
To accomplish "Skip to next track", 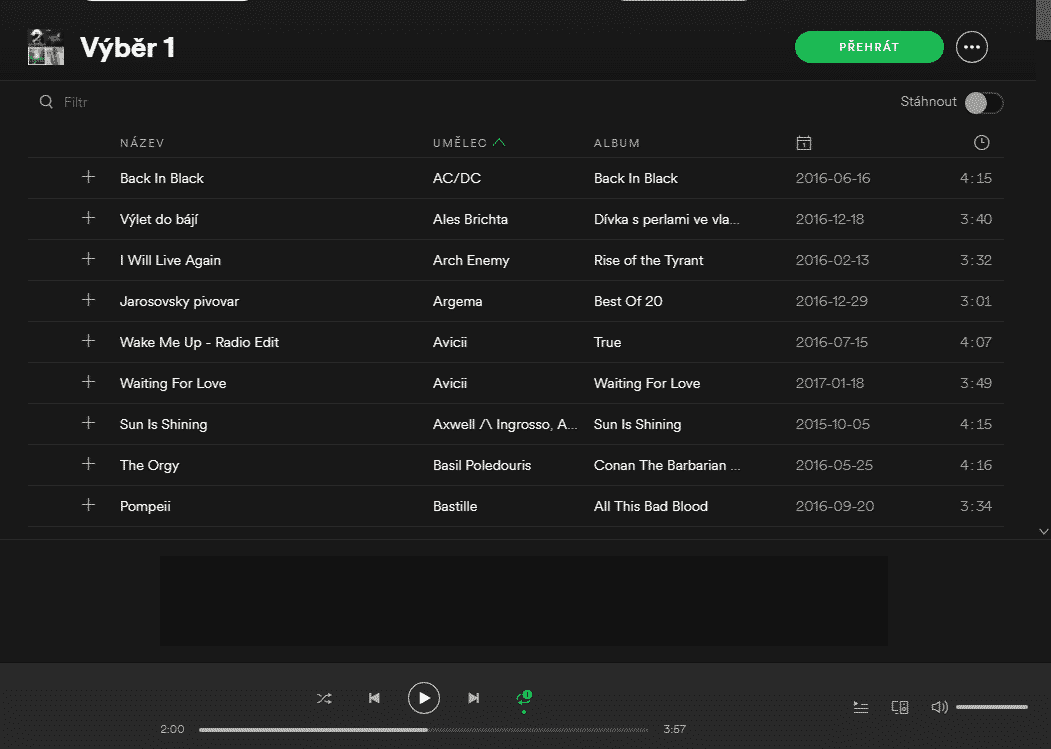I will [474, 698].
